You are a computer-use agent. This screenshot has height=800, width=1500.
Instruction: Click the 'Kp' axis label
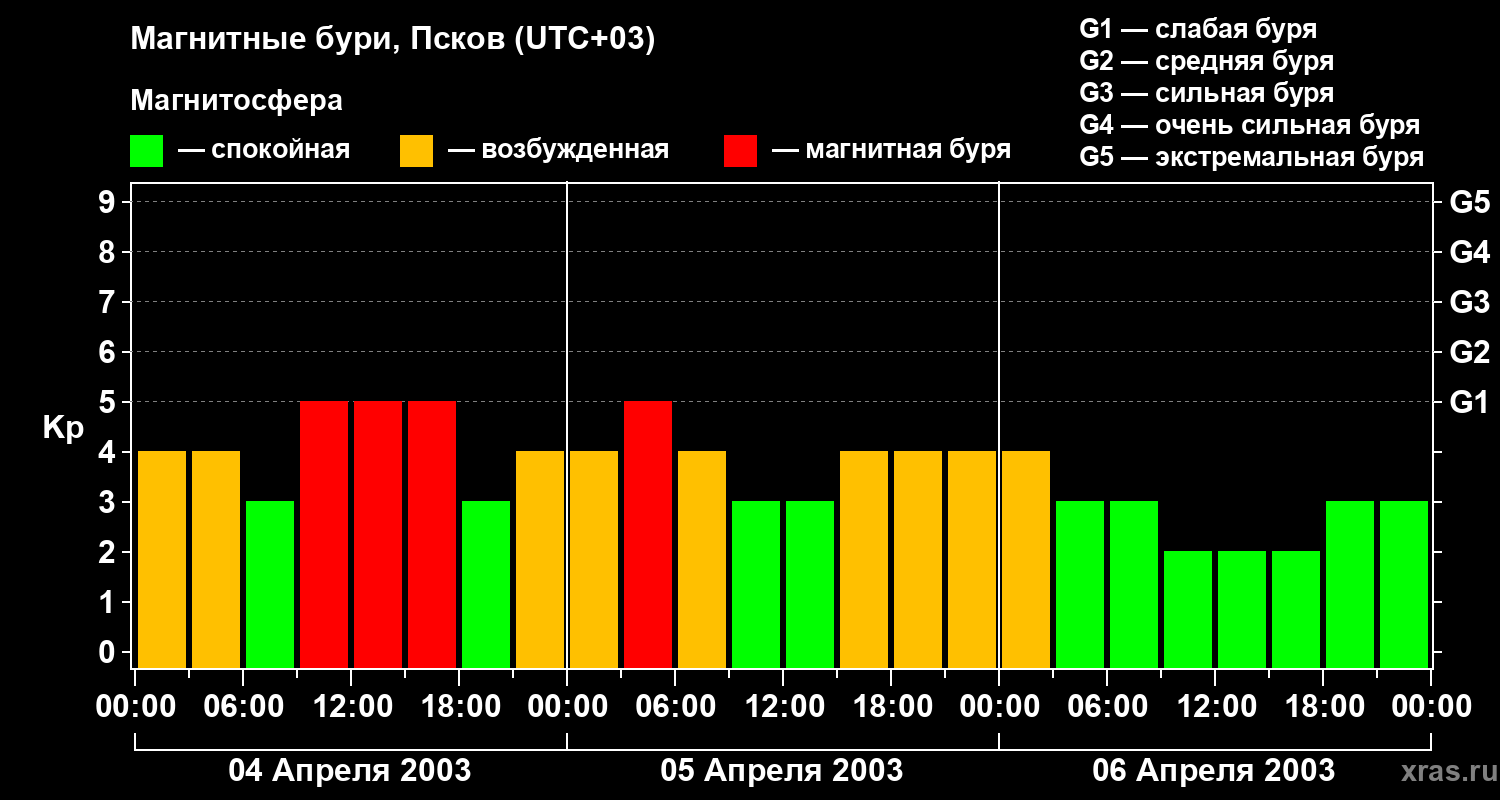pos(63,428)
